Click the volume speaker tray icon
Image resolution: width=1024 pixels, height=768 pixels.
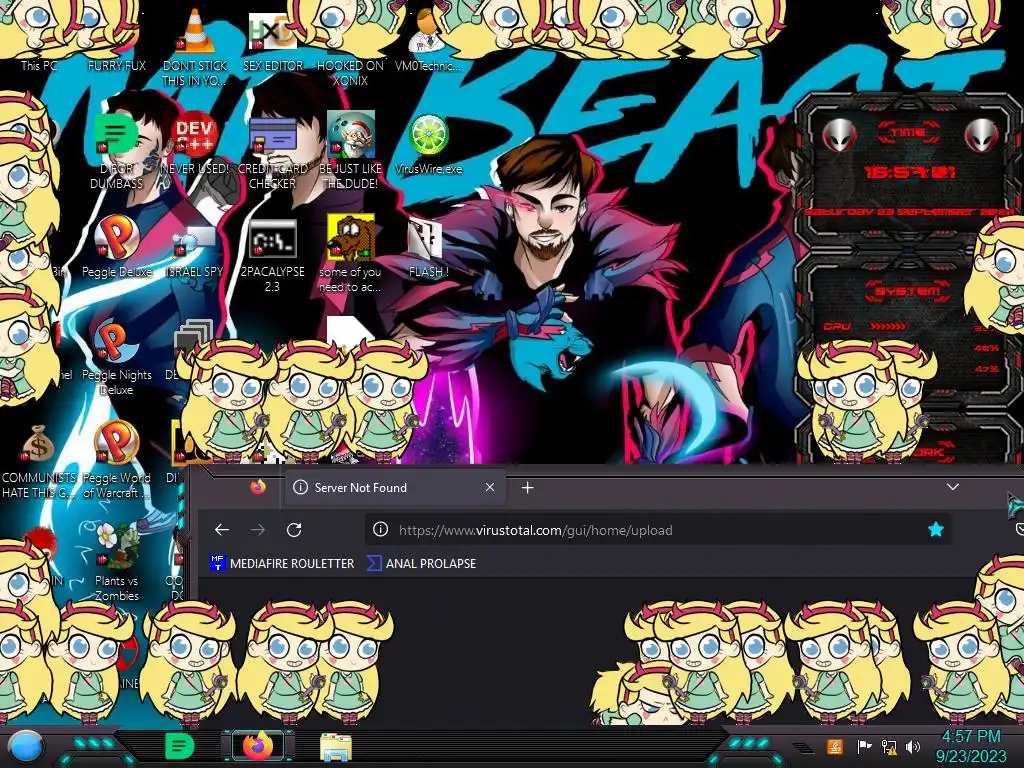(x=913, y=746)
